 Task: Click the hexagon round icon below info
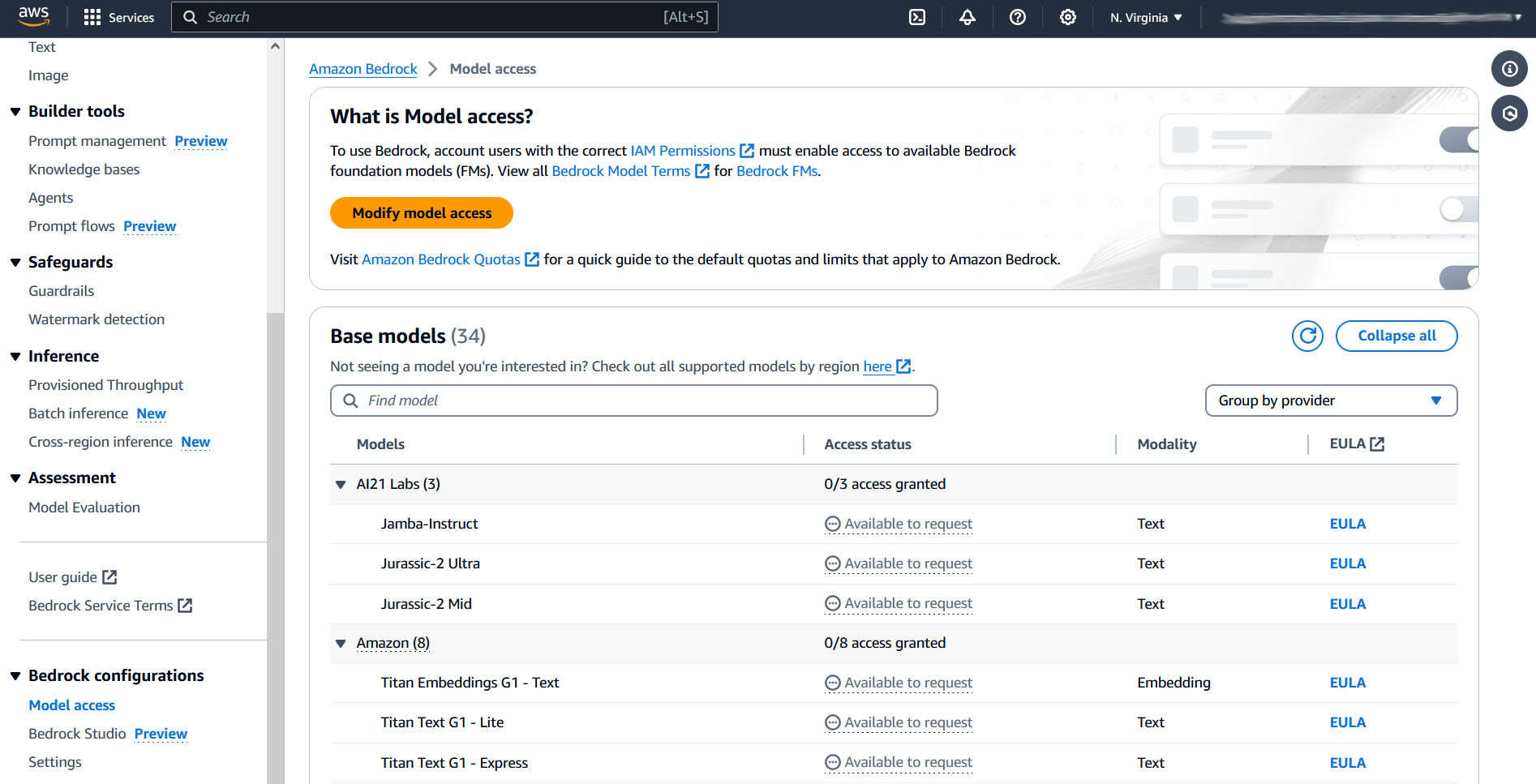(1509, 114)
